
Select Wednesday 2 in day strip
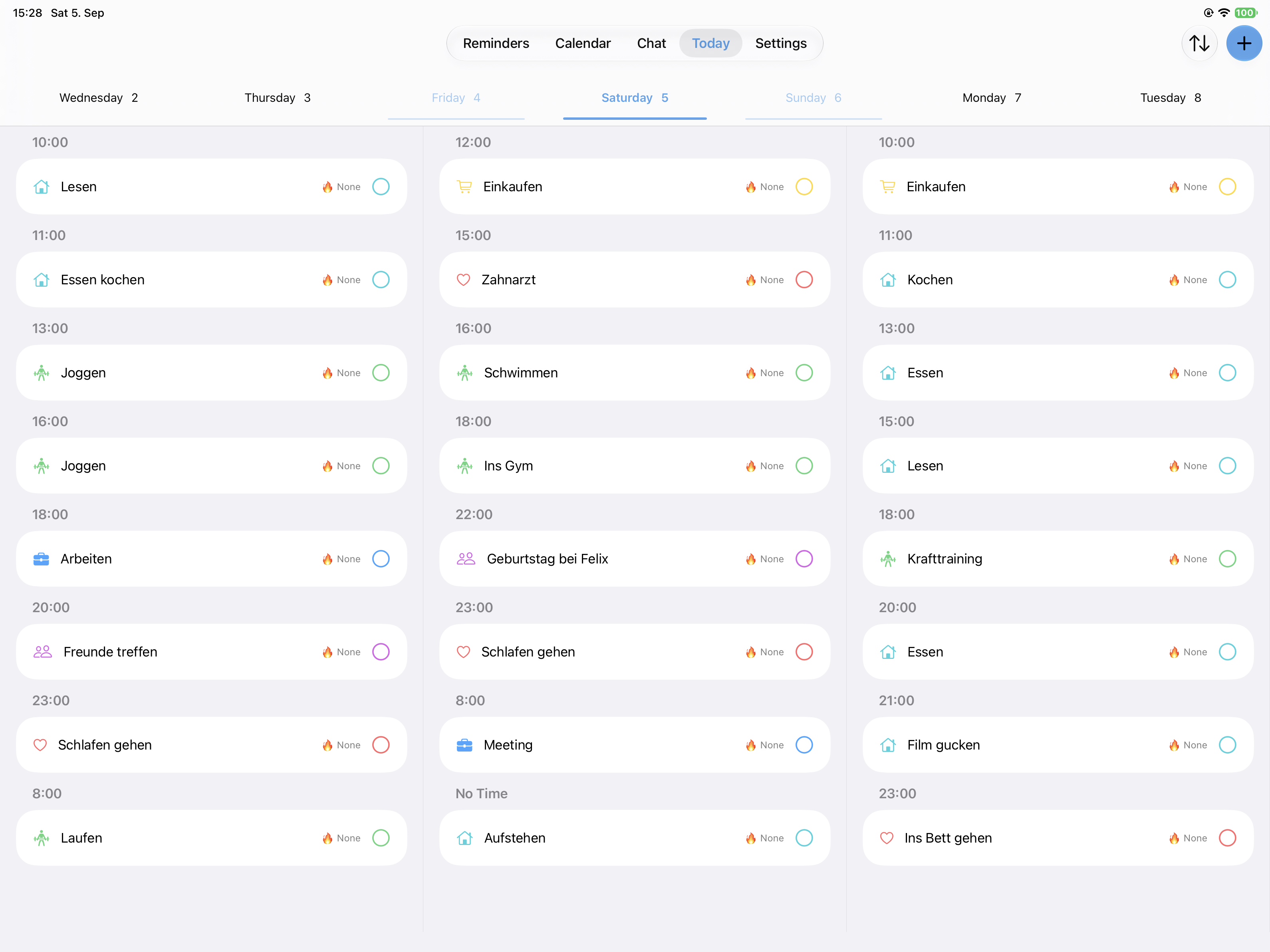coord(99,97)
